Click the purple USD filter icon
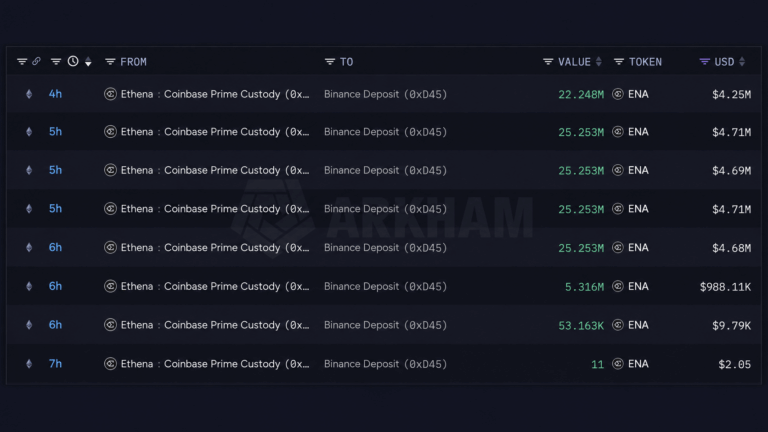The image size is (768, 432). point(704,62)
